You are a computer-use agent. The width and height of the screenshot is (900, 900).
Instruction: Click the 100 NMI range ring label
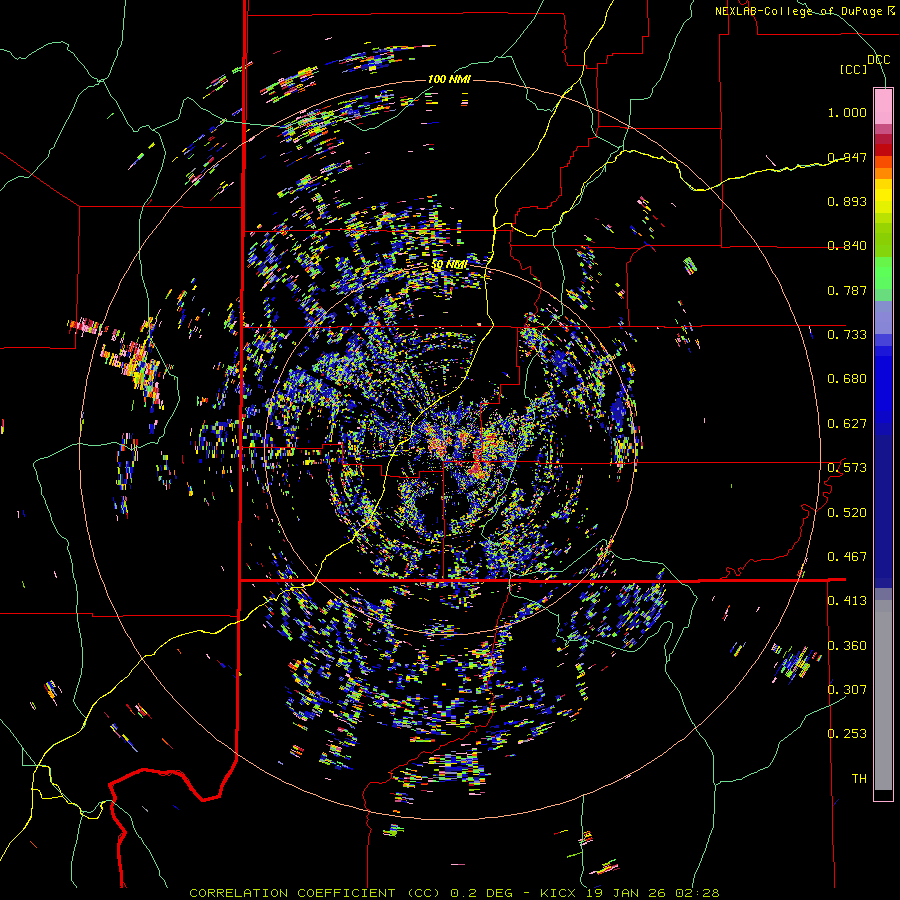pos(449,79)
